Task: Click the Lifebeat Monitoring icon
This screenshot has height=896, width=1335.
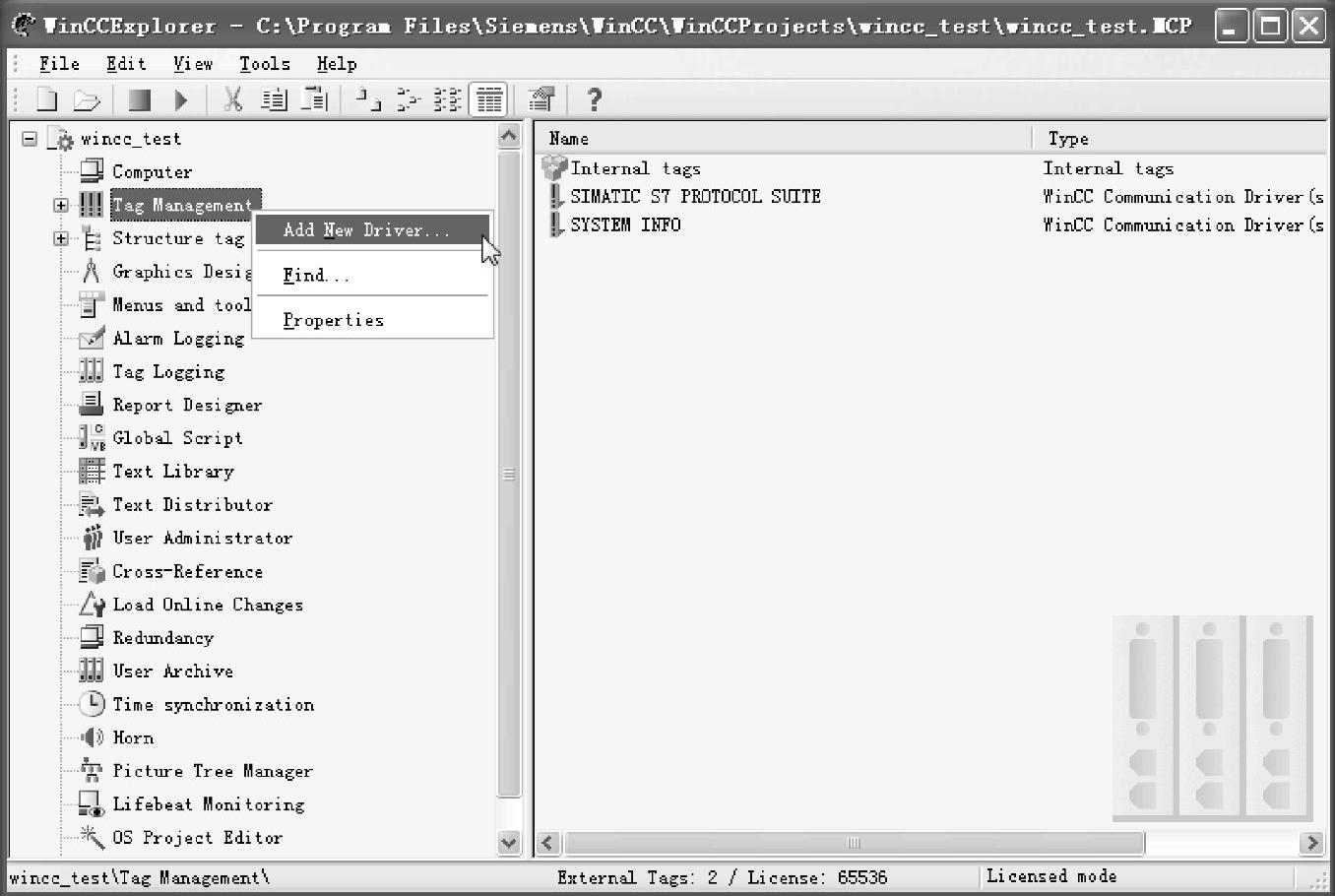Action: tap(92, 804)
